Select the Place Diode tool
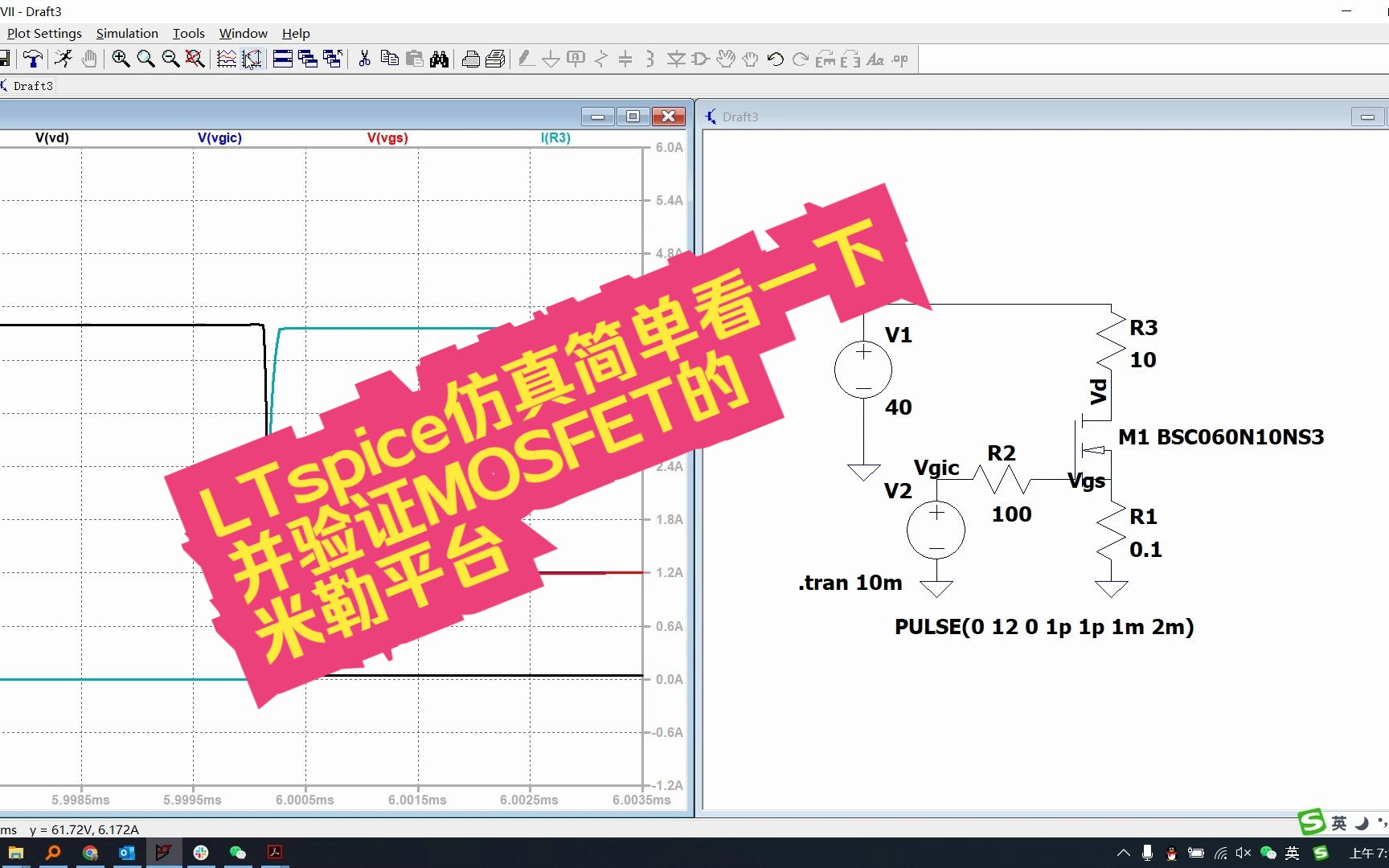1389x868 pixels. (676, 59)
